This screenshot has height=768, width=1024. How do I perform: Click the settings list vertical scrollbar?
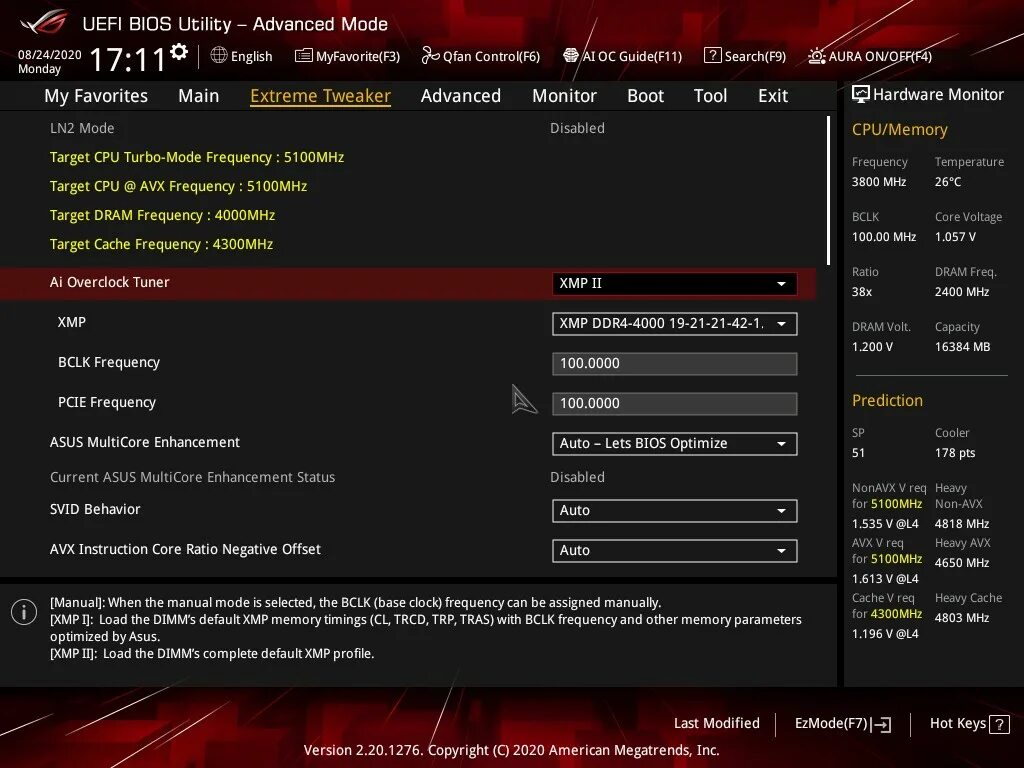828,190
